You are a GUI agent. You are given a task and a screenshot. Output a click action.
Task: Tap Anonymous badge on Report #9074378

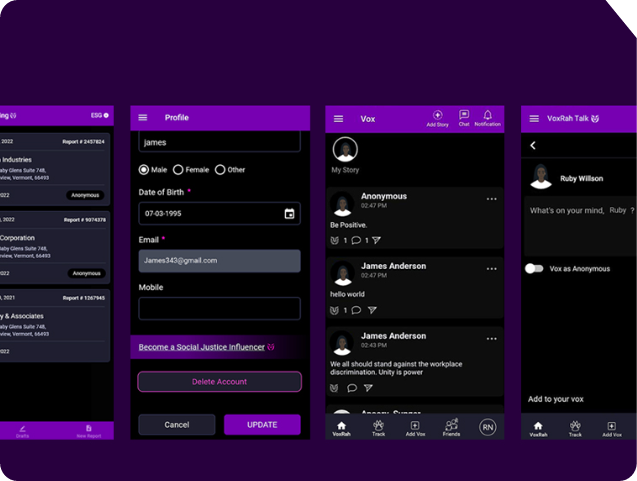point(87,273)
